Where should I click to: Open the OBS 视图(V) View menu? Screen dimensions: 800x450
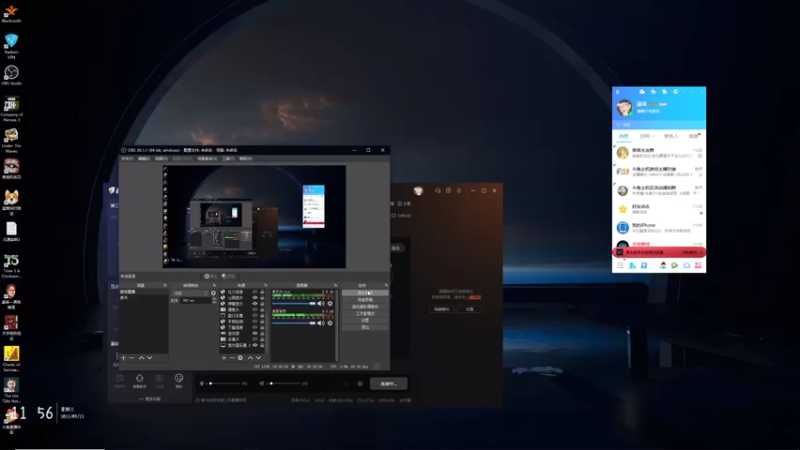click(161, 159)
